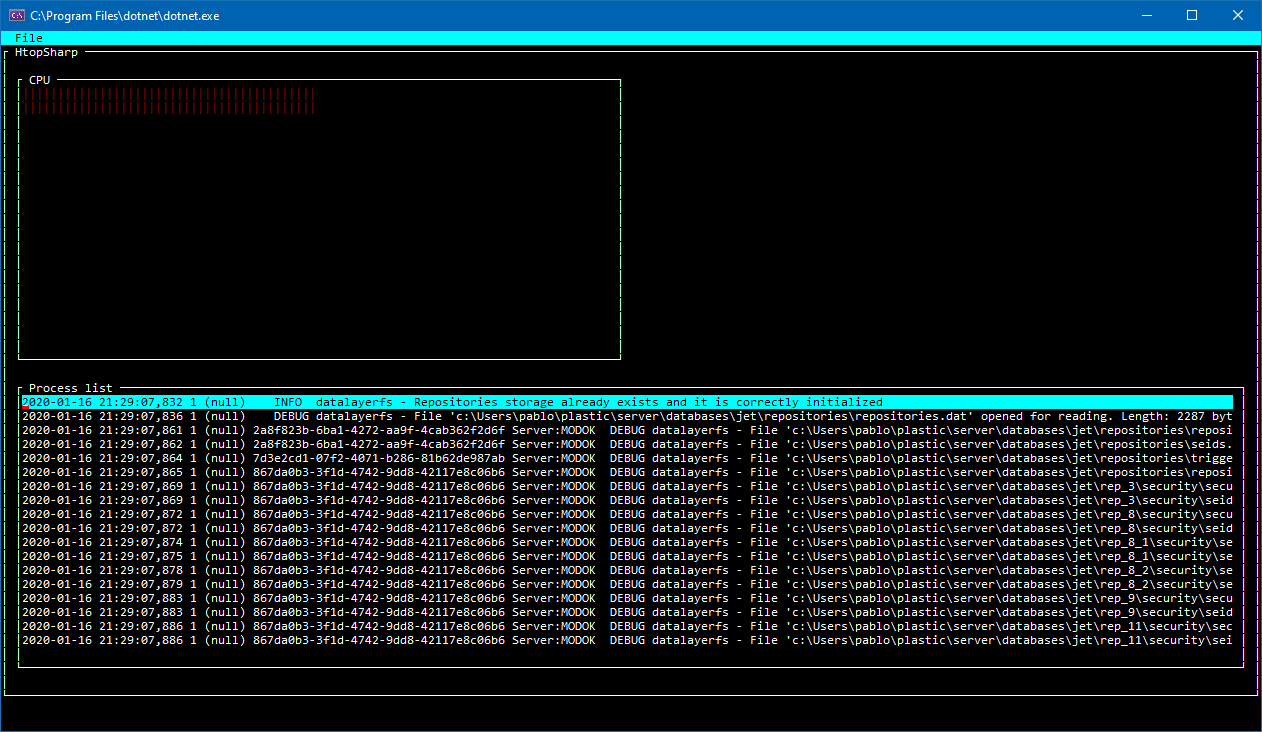Select the row with GUID 7d3e2cd1-07f2-4071-b286-81b62de987ab

(x=627, y=458)
